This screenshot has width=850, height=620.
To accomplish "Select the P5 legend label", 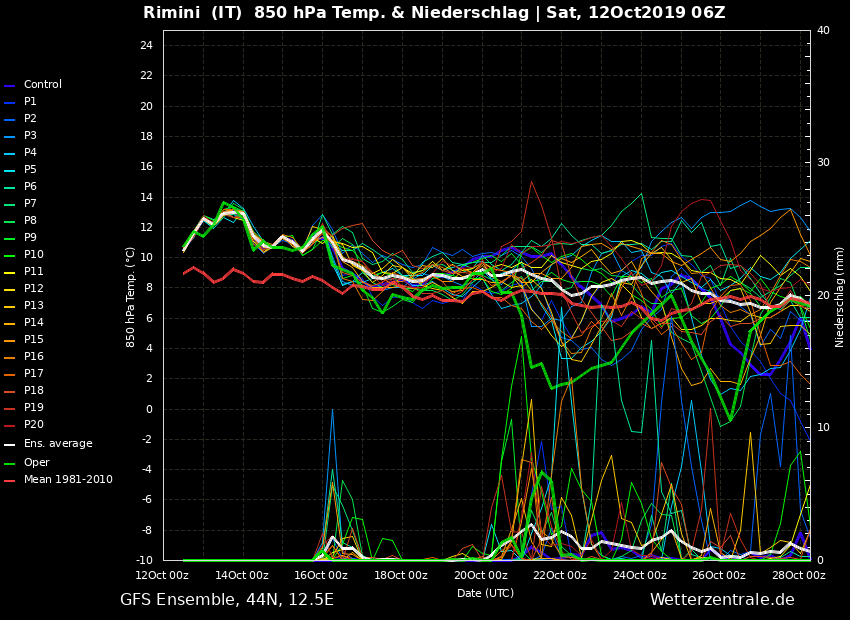I will click(30, 170).
